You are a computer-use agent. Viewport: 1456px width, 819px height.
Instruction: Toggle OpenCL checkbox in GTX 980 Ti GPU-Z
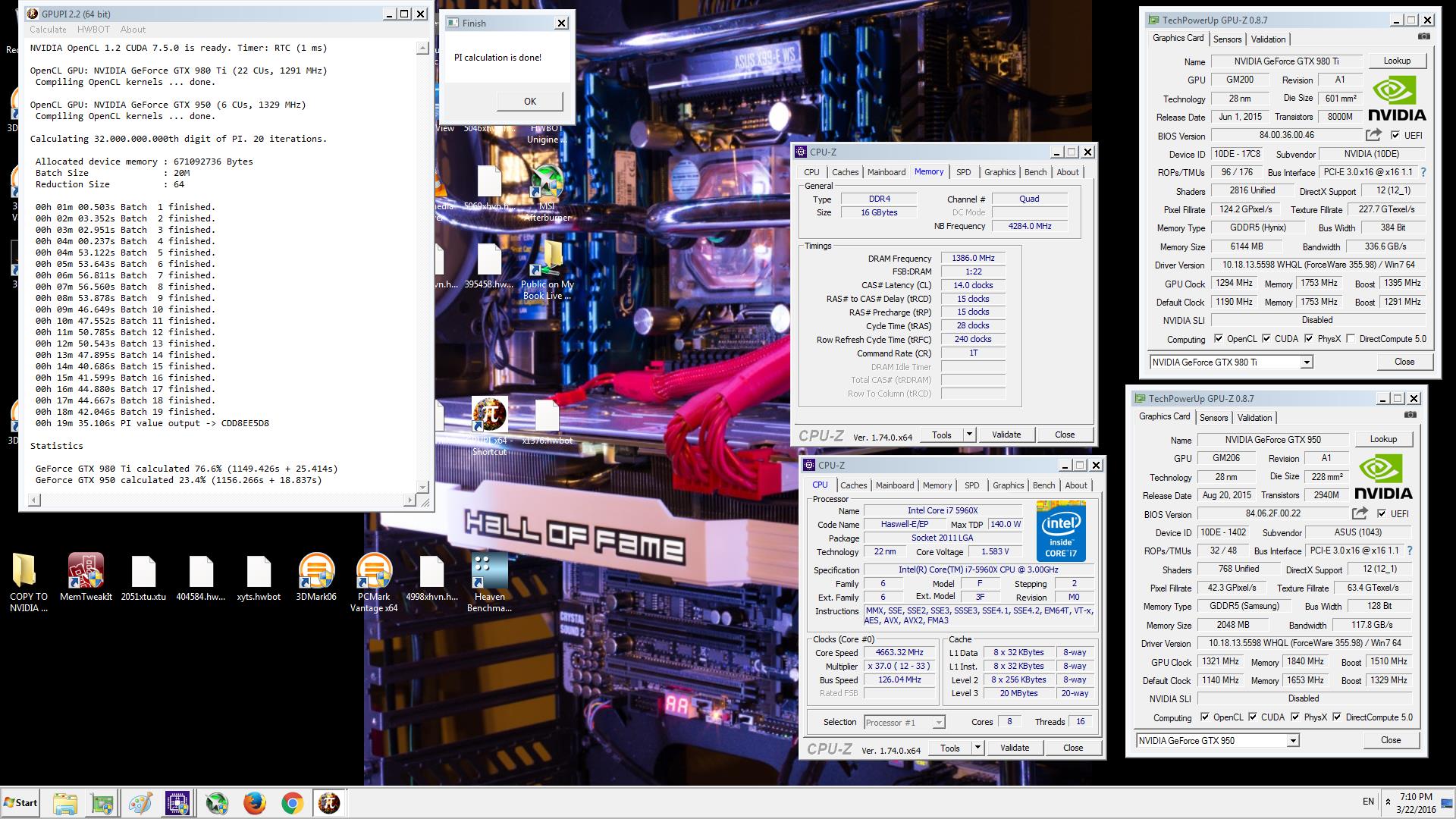1218,339
